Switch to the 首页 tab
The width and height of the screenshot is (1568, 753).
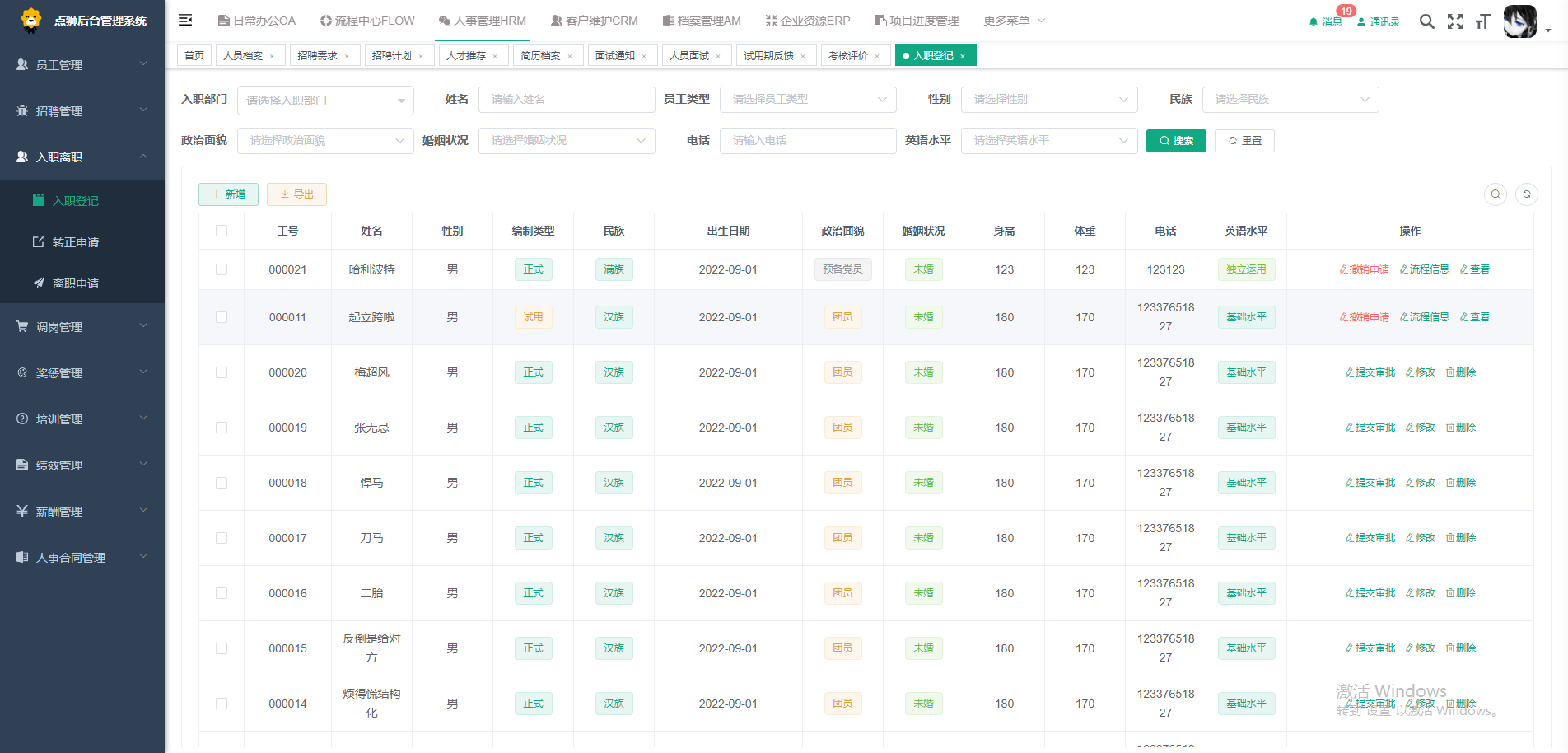(x=194, y=55)
